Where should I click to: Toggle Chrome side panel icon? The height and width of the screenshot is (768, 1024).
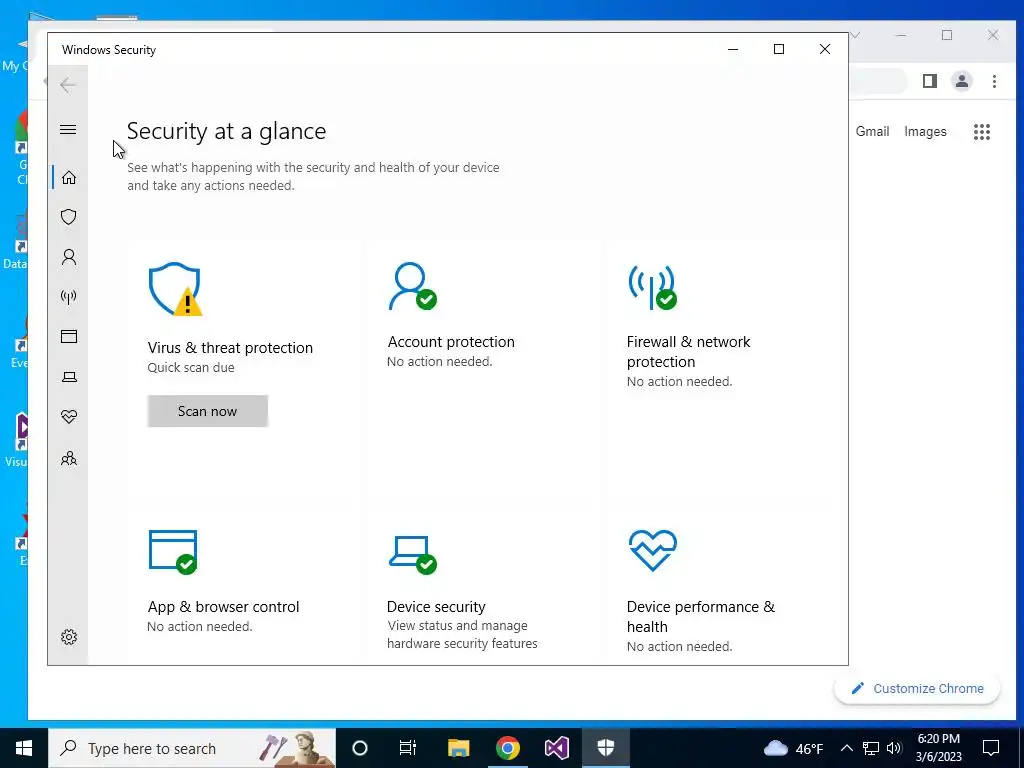[x=930, y=81]
